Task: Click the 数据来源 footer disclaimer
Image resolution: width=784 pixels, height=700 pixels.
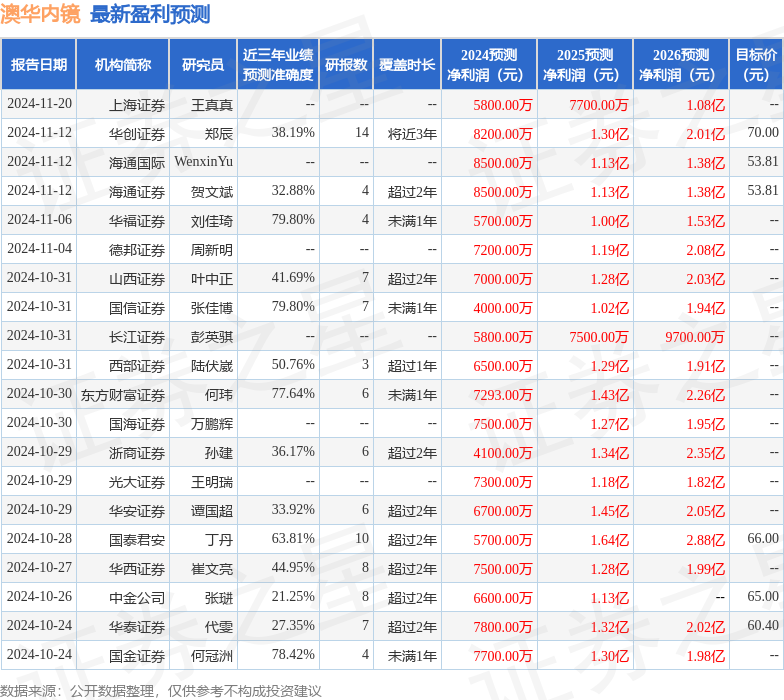Action: 160,691
